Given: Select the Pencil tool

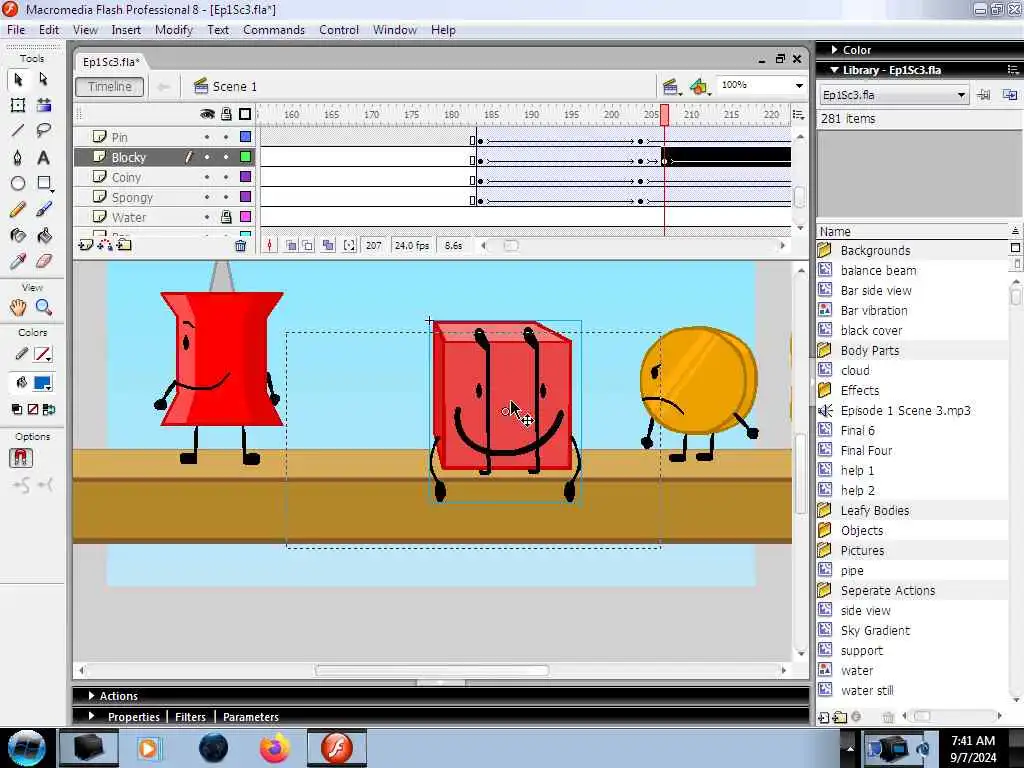Looking at the screenshot, I should 18,210.
